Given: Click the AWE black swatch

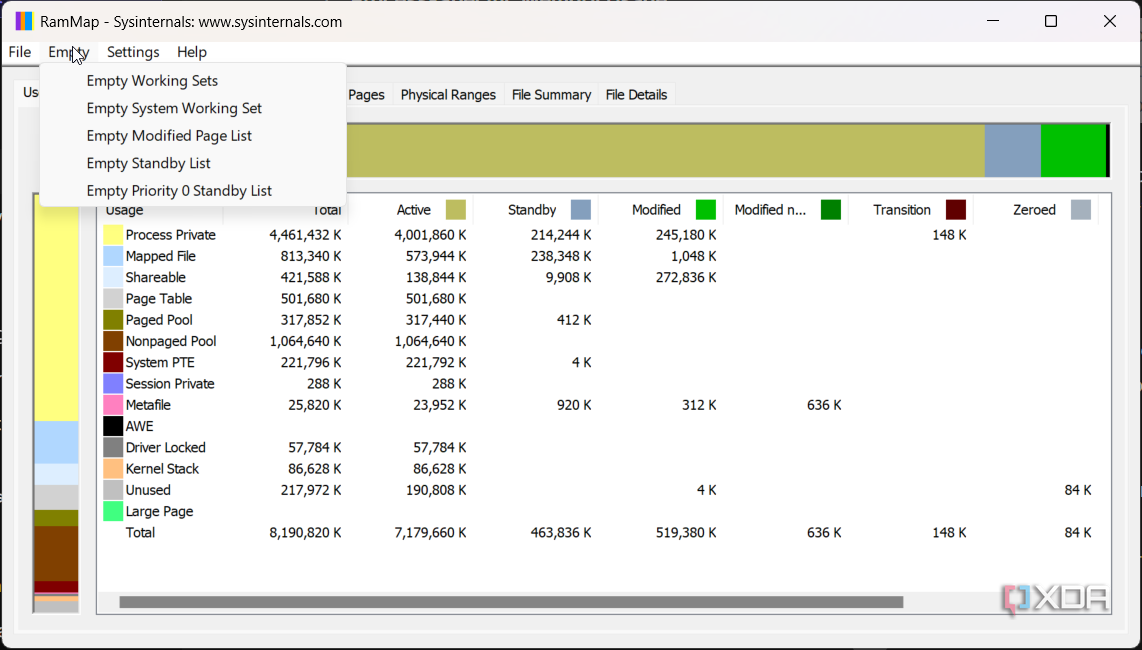Looking at the screenshot, I should point(113,426).
